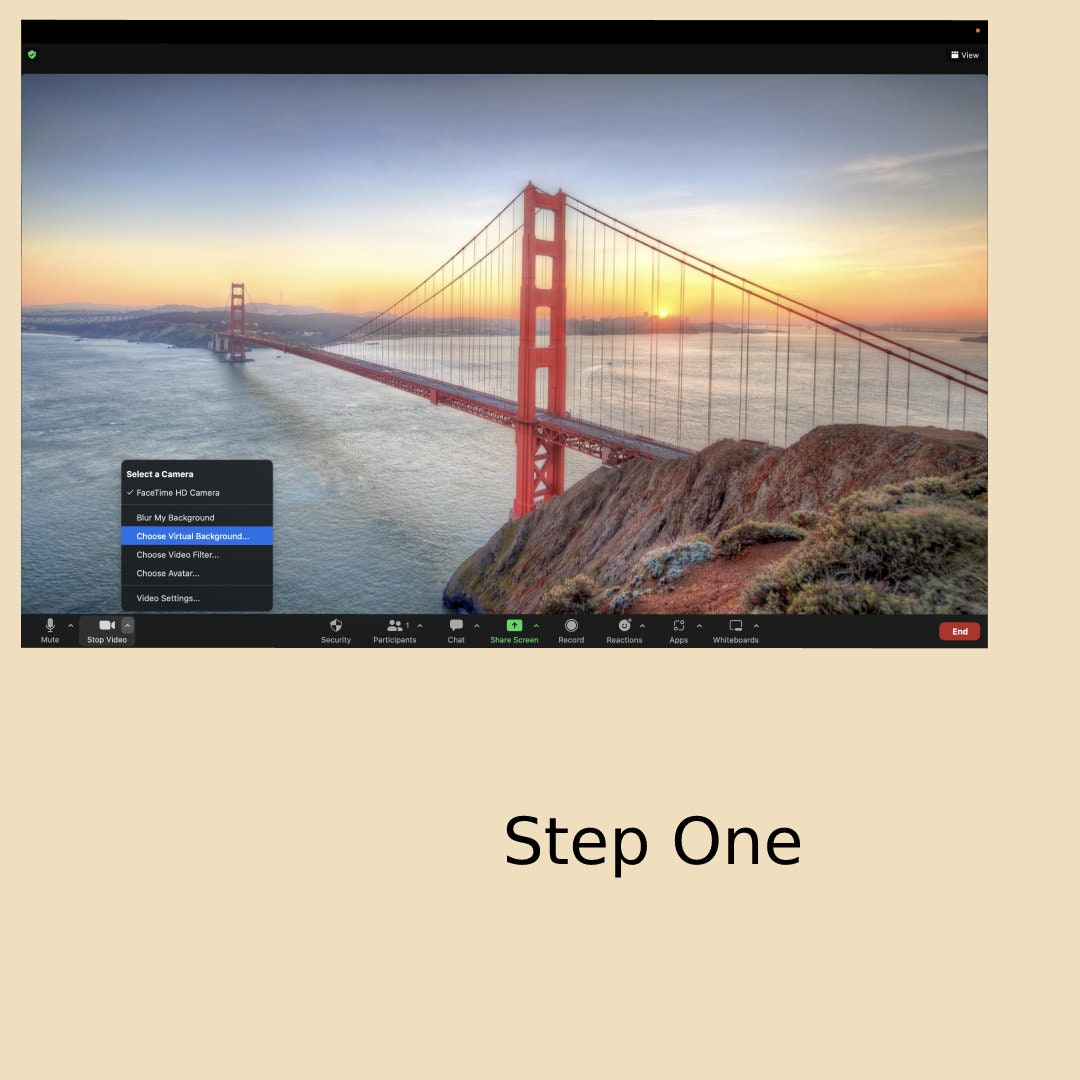Open the Security options

(335, 631)
